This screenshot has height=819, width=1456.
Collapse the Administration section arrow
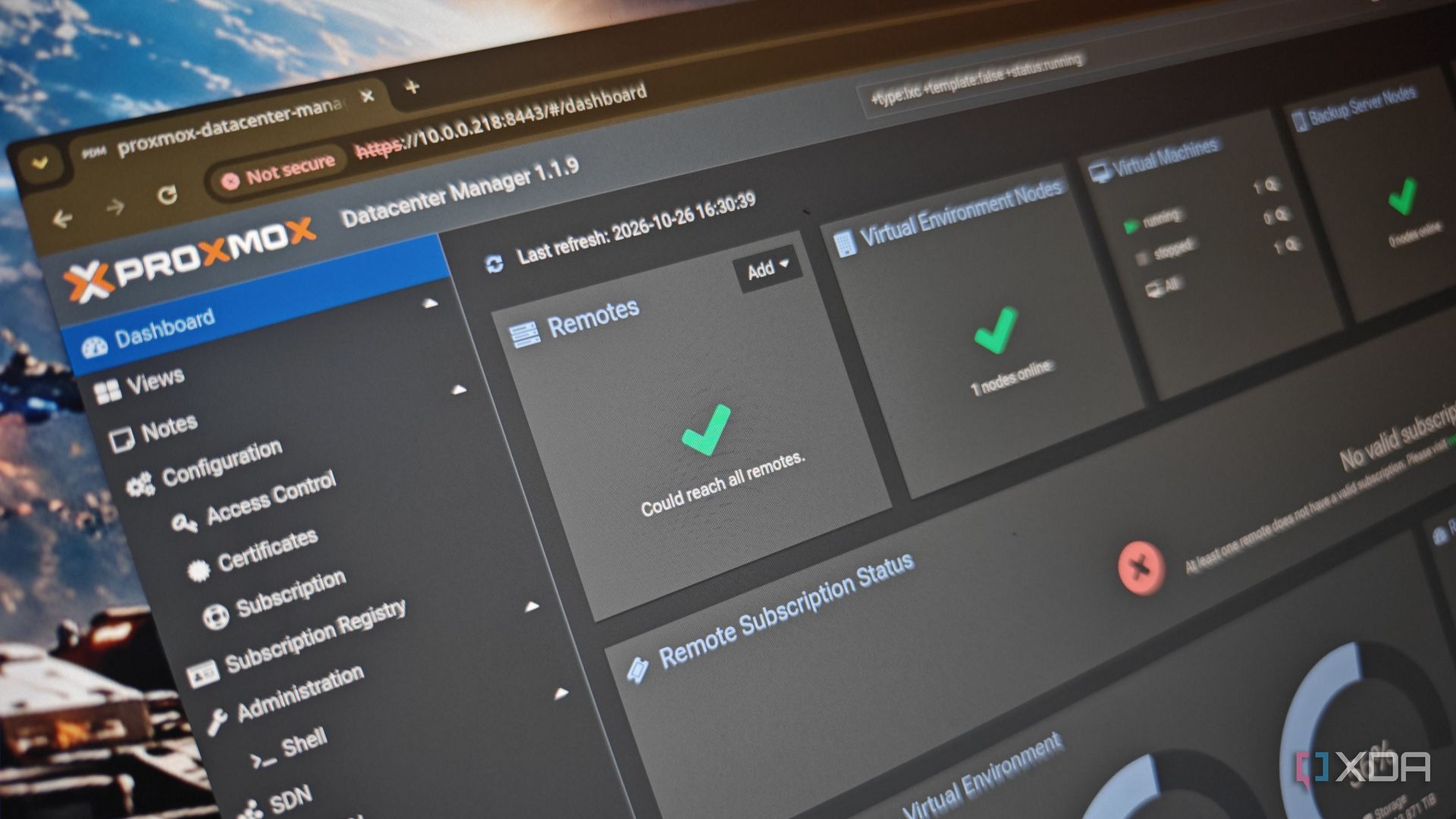(532, 607)
